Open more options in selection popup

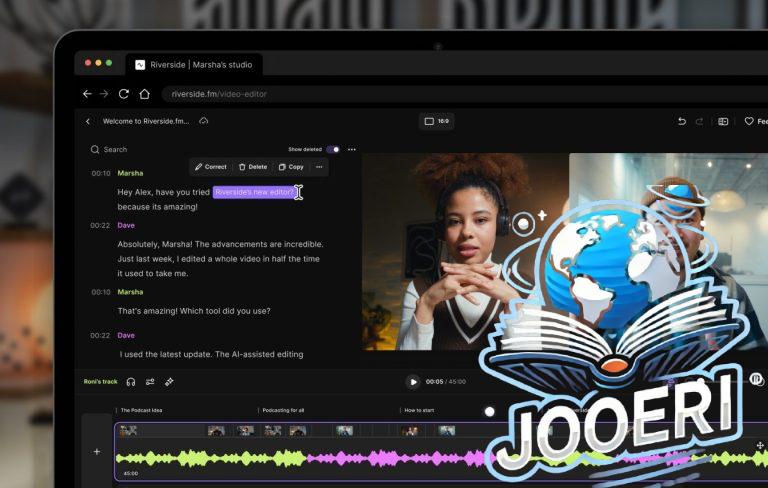coord(319,167)
